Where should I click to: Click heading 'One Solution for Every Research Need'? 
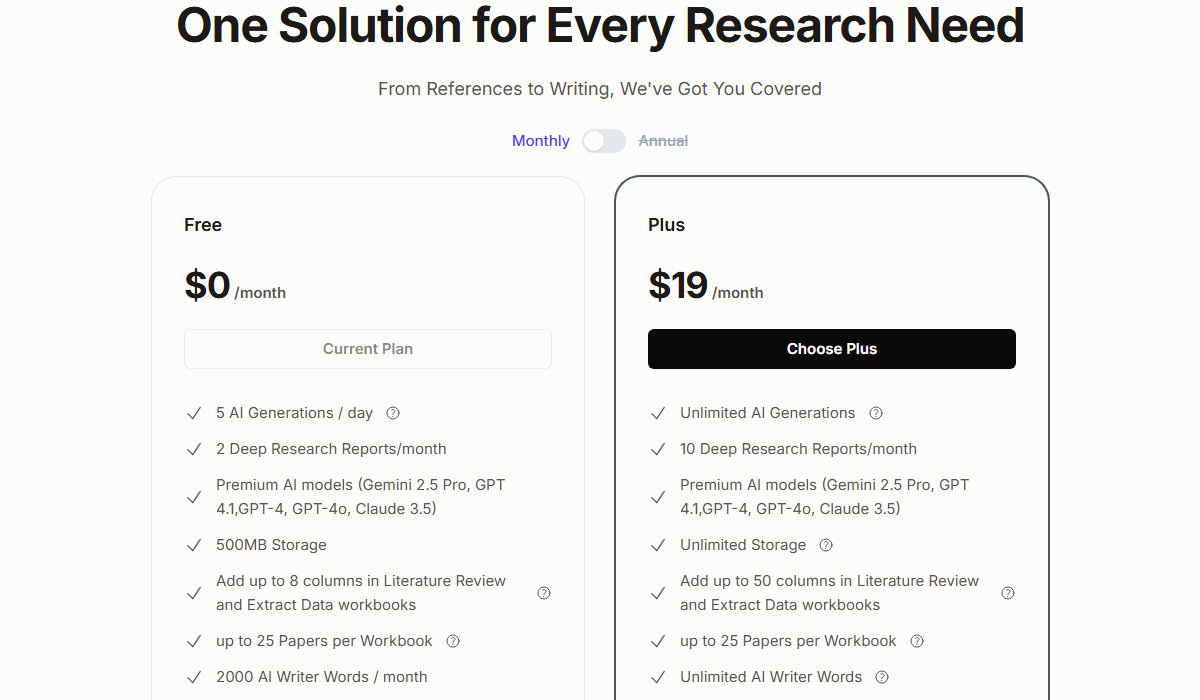(600, 26)
